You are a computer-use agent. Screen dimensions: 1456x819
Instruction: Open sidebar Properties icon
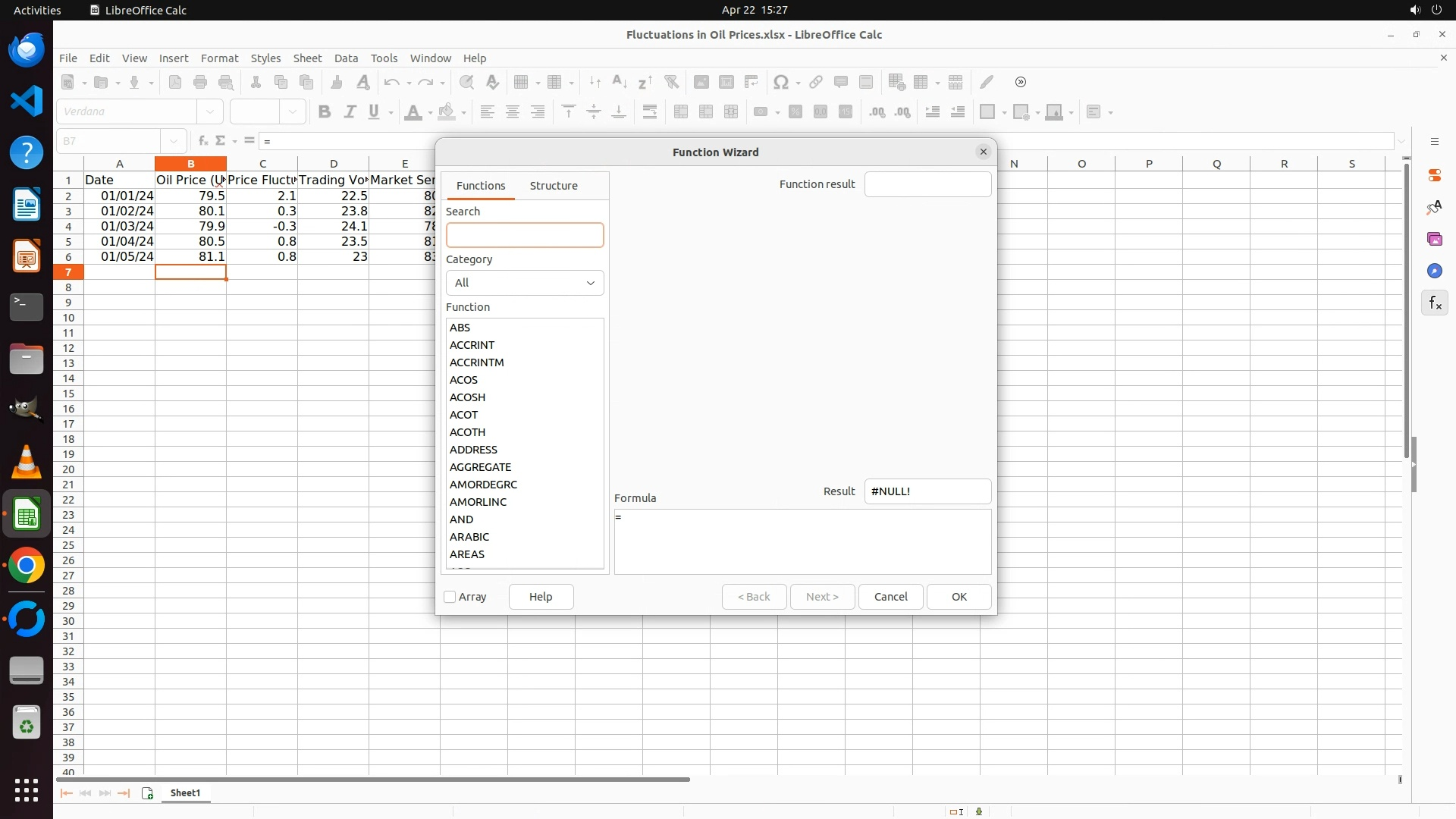1434,176
